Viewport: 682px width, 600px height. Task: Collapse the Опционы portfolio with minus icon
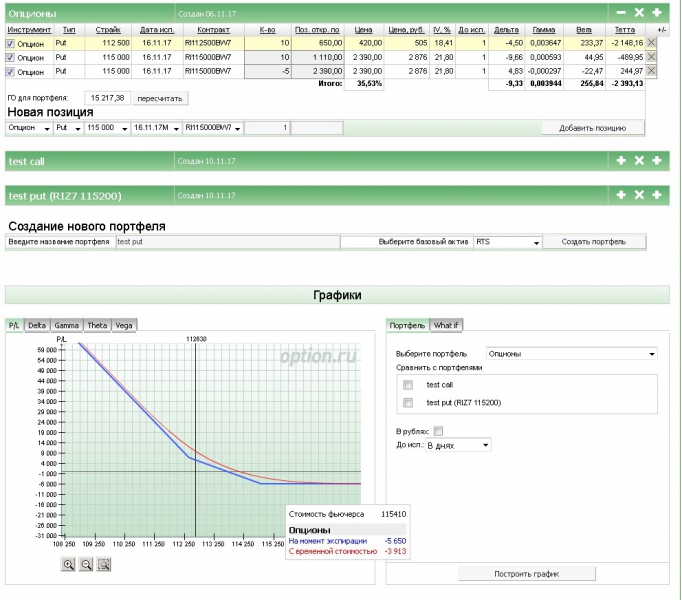[620, 12]
